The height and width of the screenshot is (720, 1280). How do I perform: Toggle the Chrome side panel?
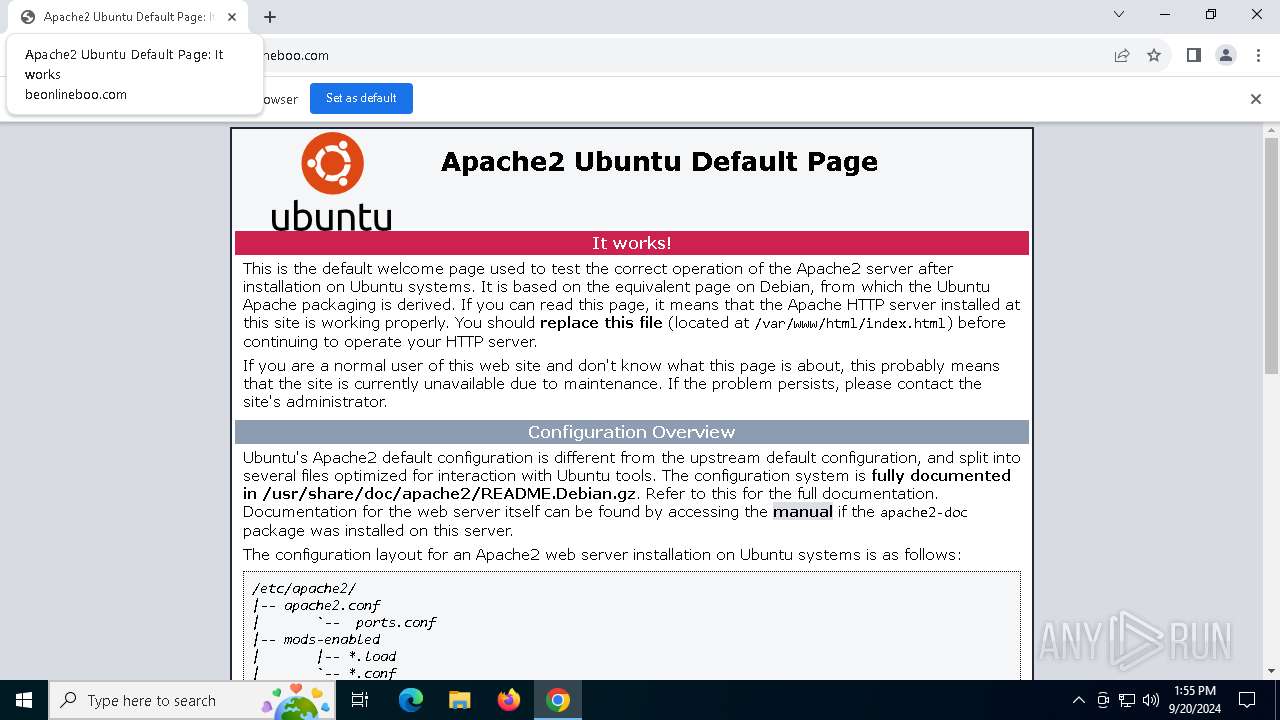pyautogui.click(x=1193, y=55)
